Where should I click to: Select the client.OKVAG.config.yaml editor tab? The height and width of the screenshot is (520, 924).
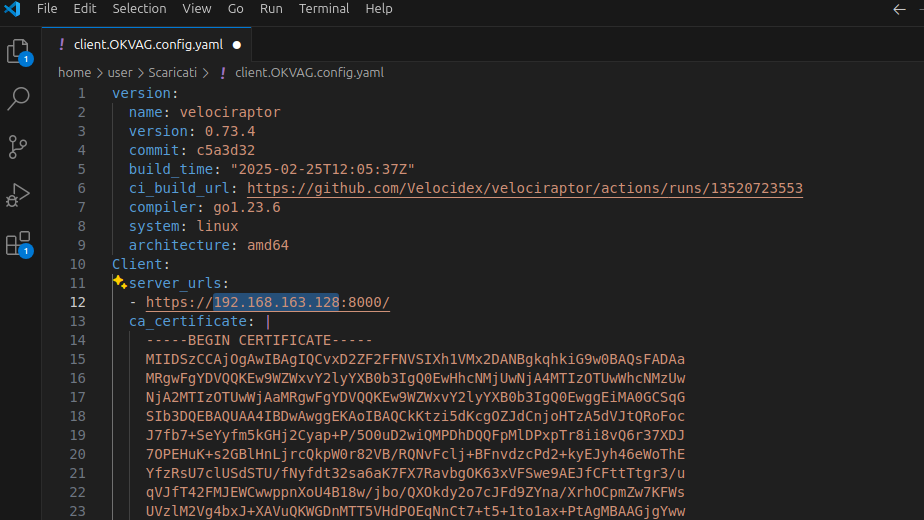(x=147, y=45)
